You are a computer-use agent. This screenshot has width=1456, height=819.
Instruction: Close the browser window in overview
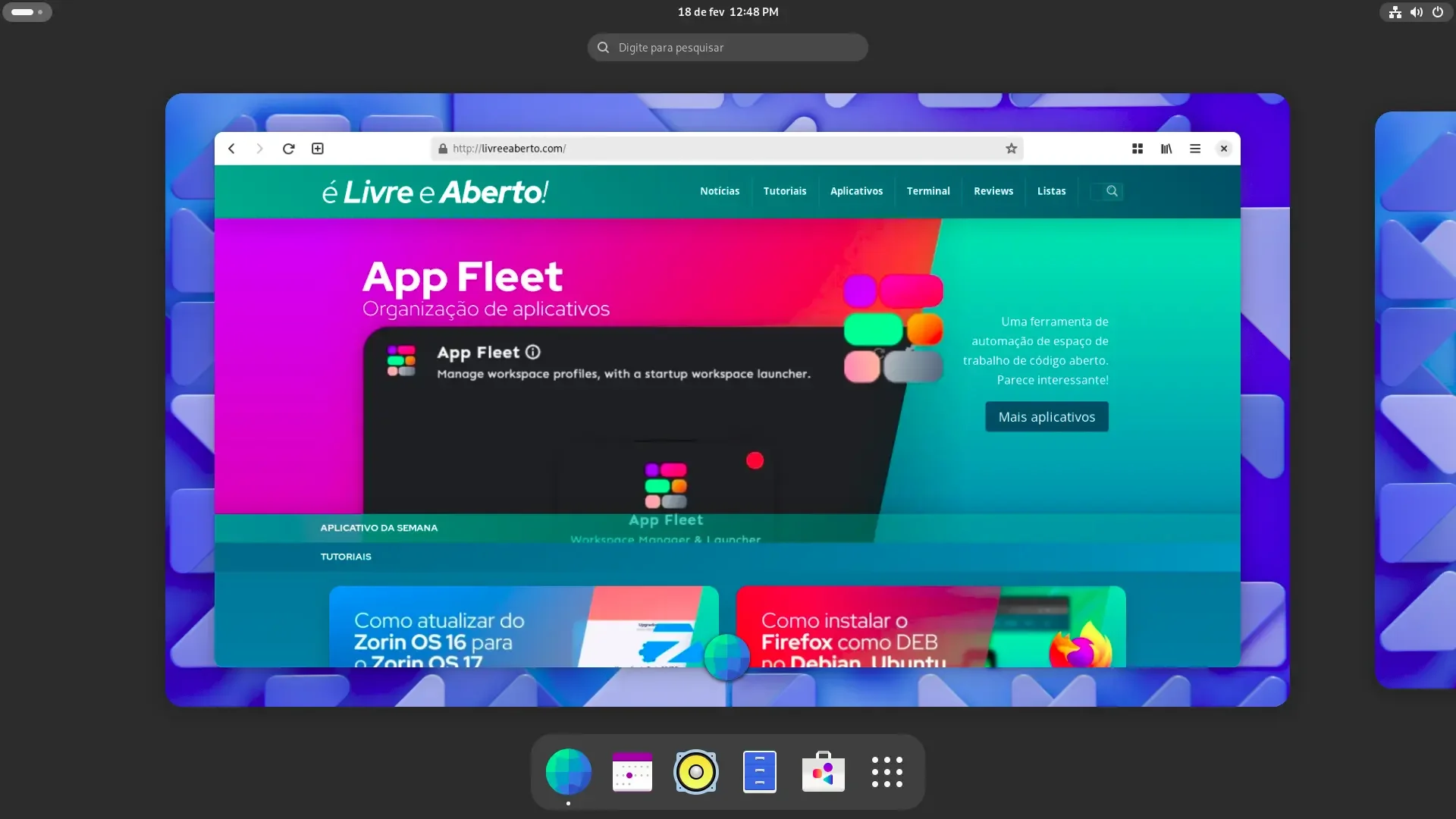[1223, 149]
